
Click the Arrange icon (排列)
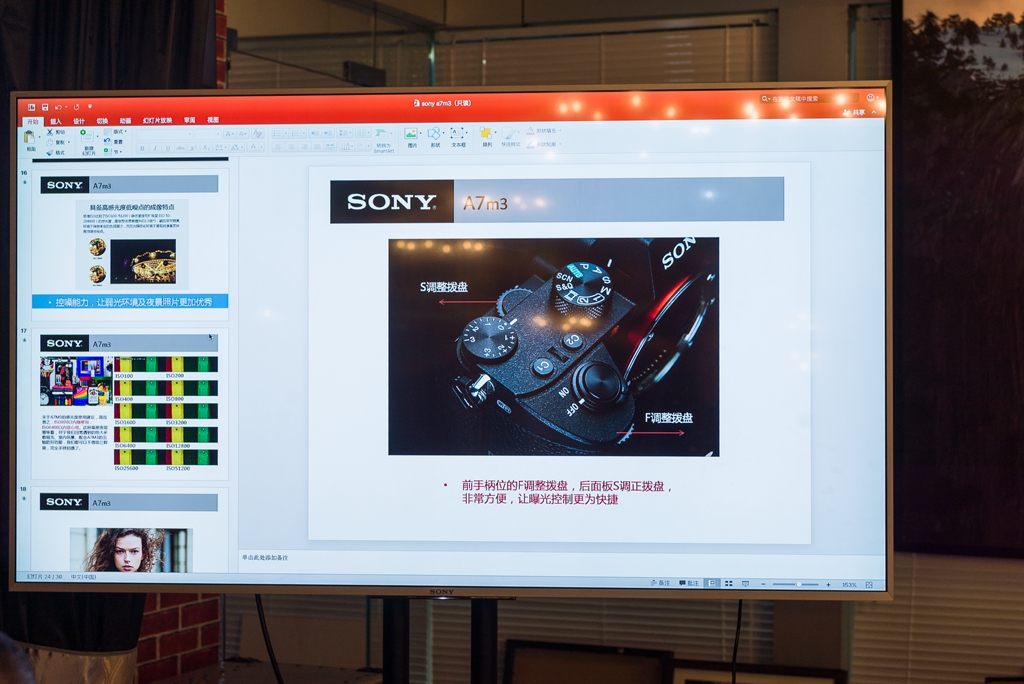coord(486,134)
